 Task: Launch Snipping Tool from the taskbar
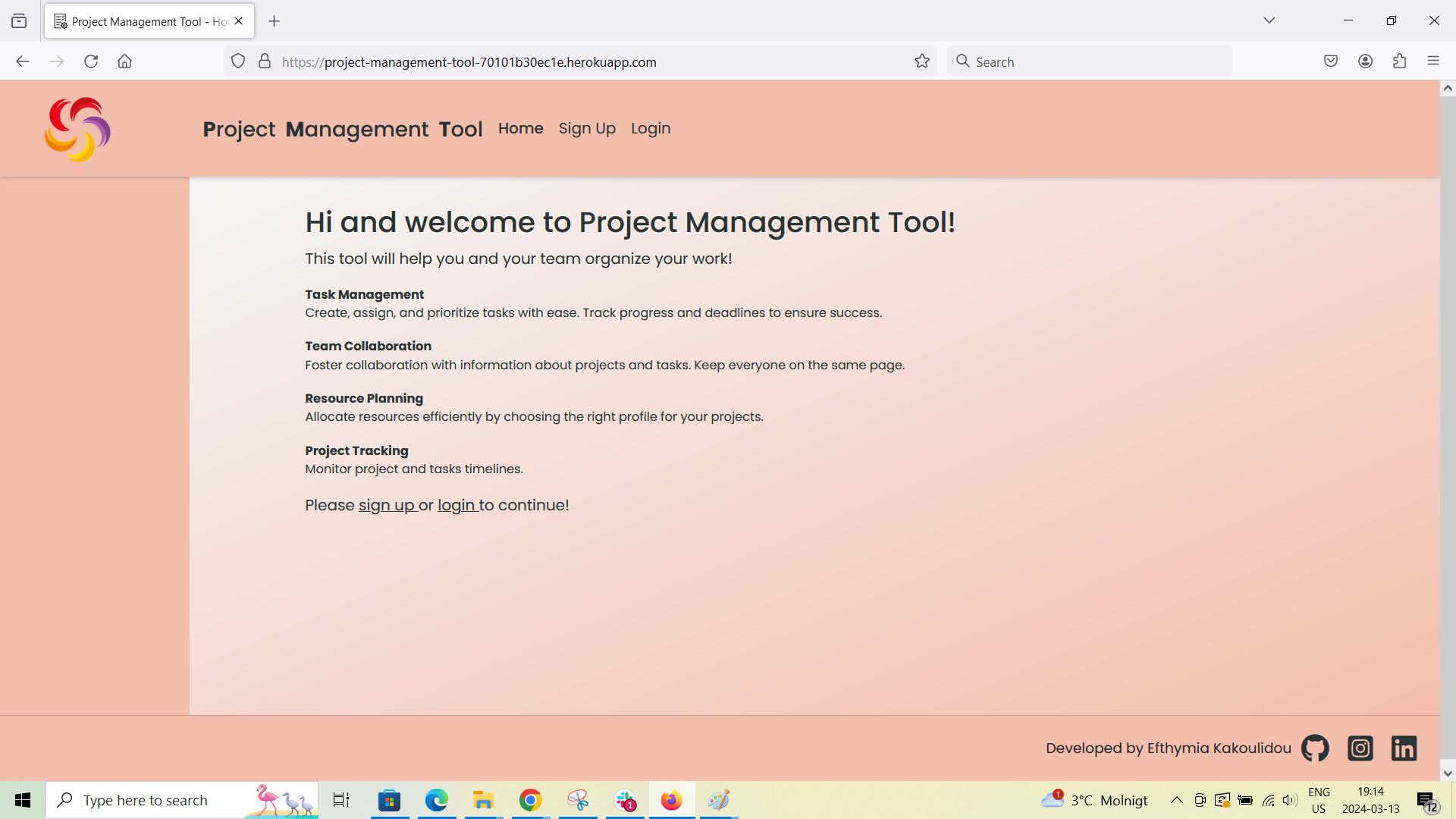[x=578, y=799]
